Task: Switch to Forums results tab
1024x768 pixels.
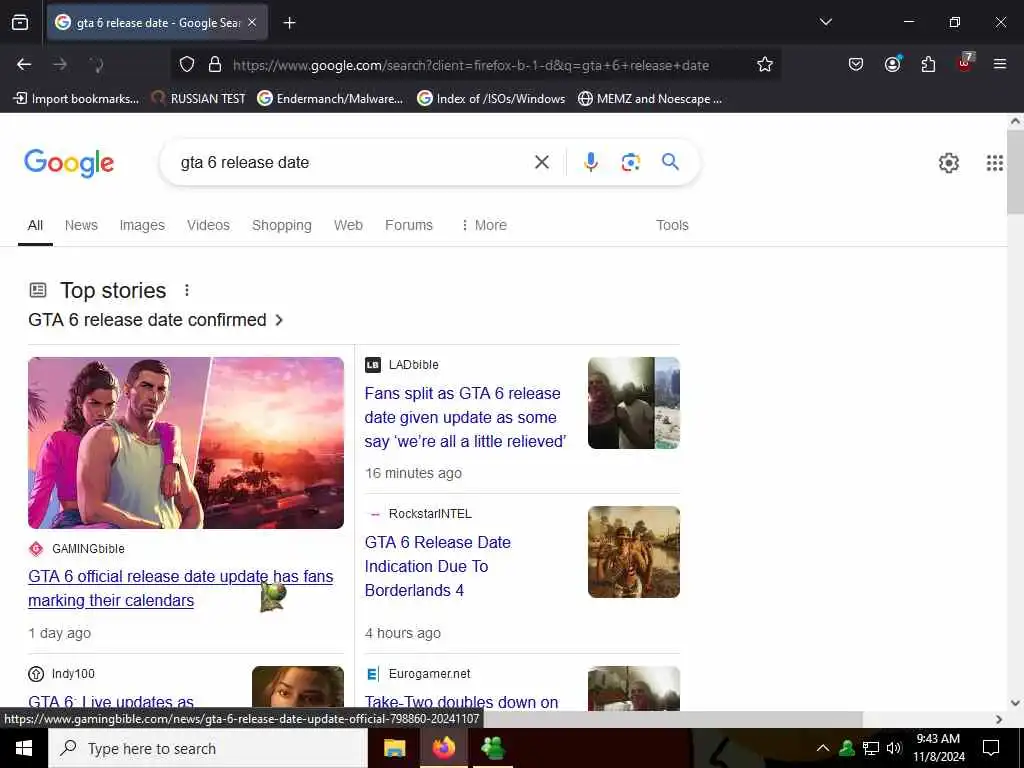Action: pyautogui.click(x=409, y=225)
